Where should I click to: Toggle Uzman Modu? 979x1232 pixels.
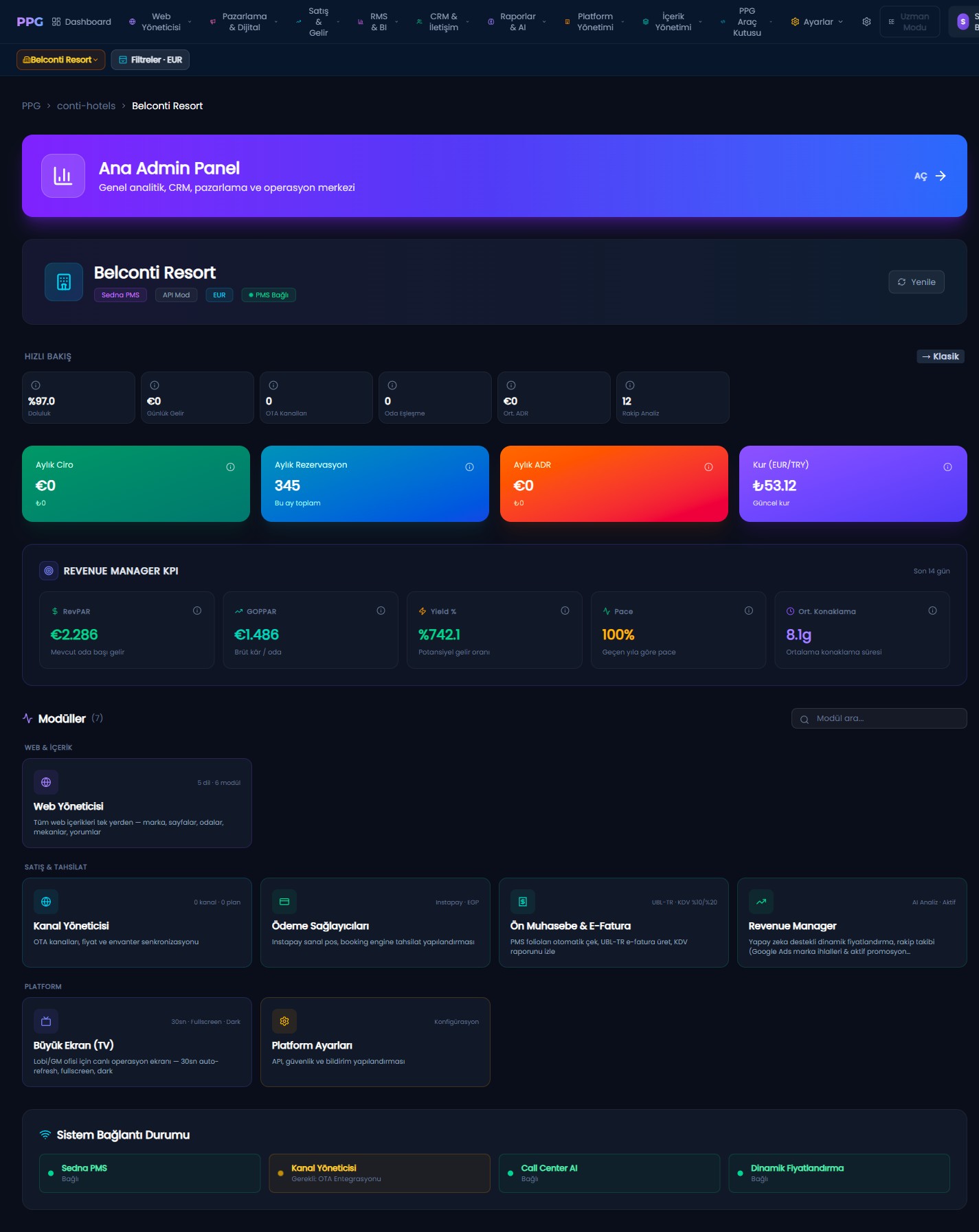point(910,22)
